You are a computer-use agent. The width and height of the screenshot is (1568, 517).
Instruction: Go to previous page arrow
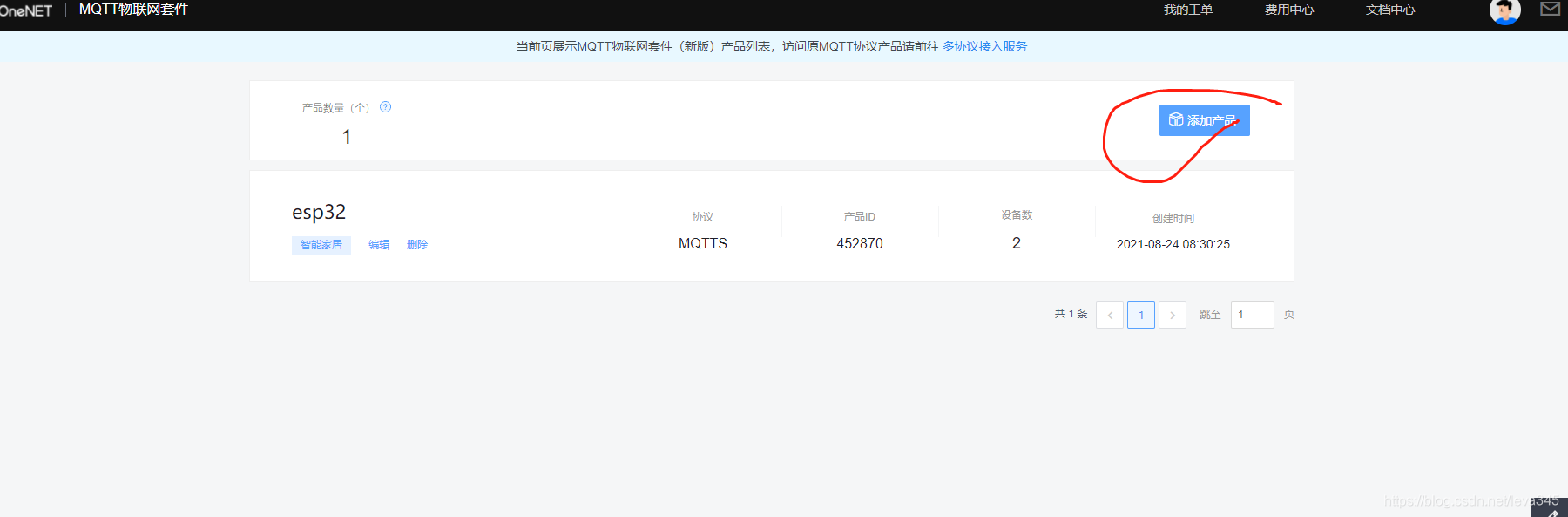1110,315
